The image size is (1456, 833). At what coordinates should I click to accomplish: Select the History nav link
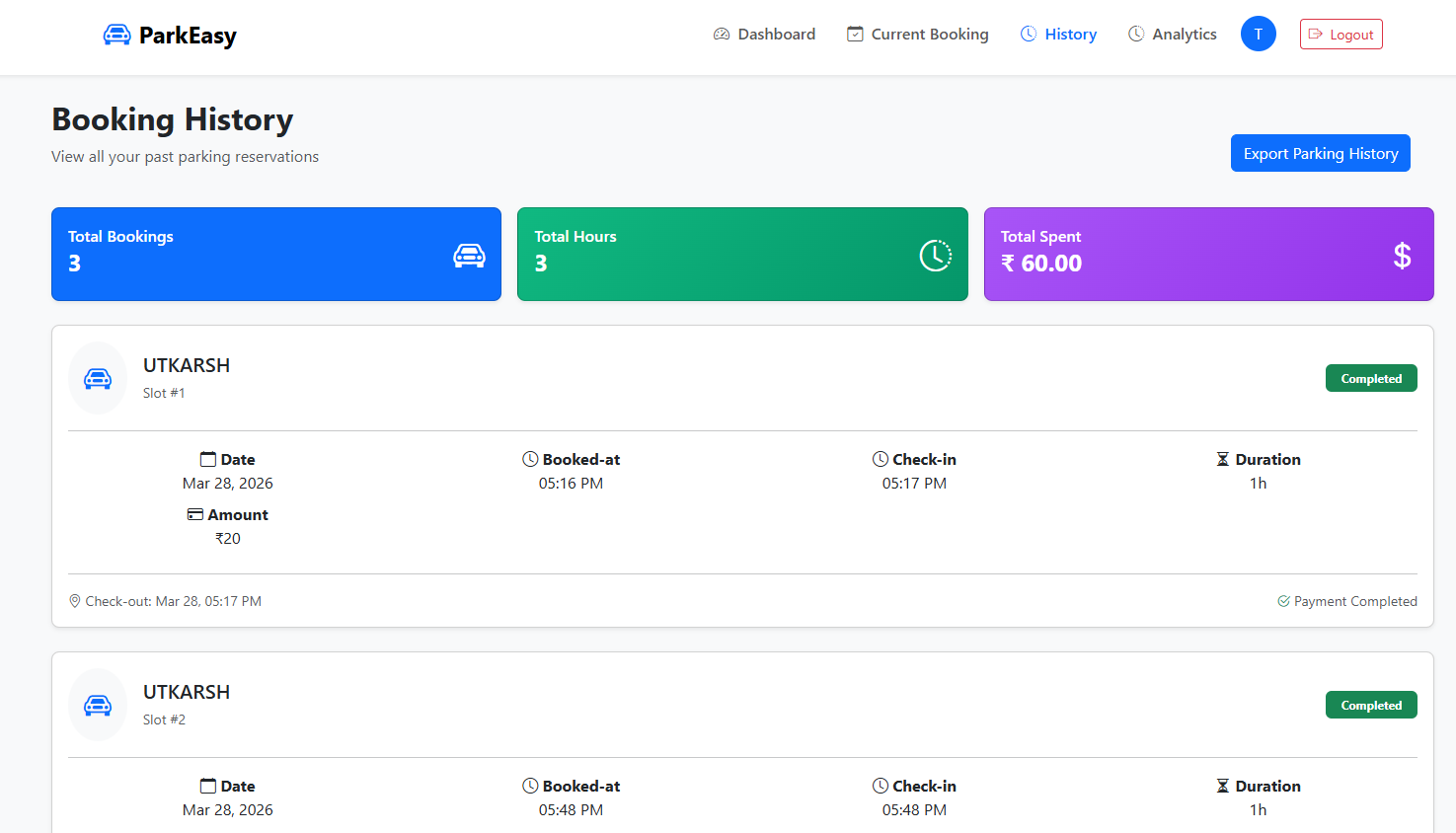(1058, 35)
